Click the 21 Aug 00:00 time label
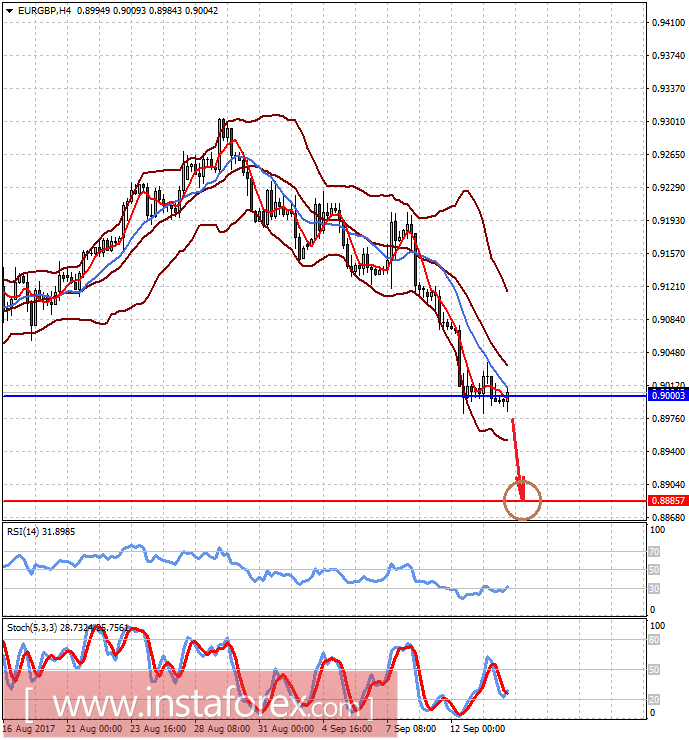The height and width of the screenshot is (740, 689). 94,729
